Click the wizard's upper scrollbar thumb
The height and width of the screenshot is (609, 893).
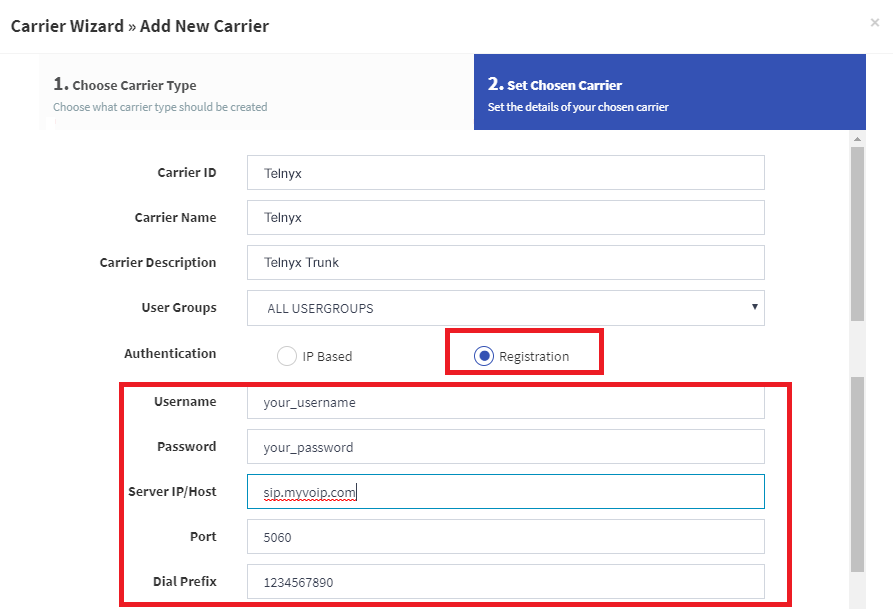click(857, 234)
